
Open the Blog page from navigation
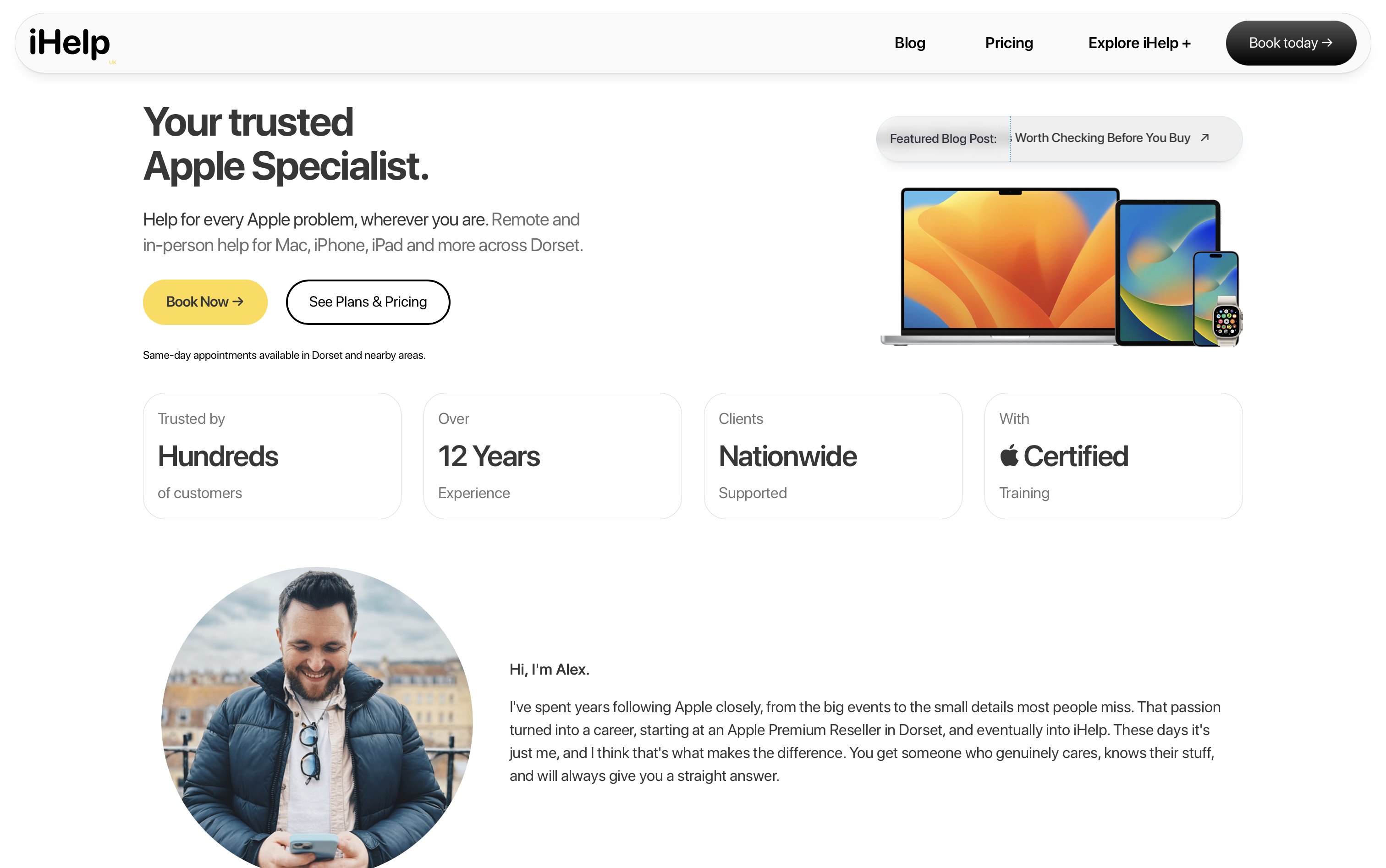[x=909, y=43]
